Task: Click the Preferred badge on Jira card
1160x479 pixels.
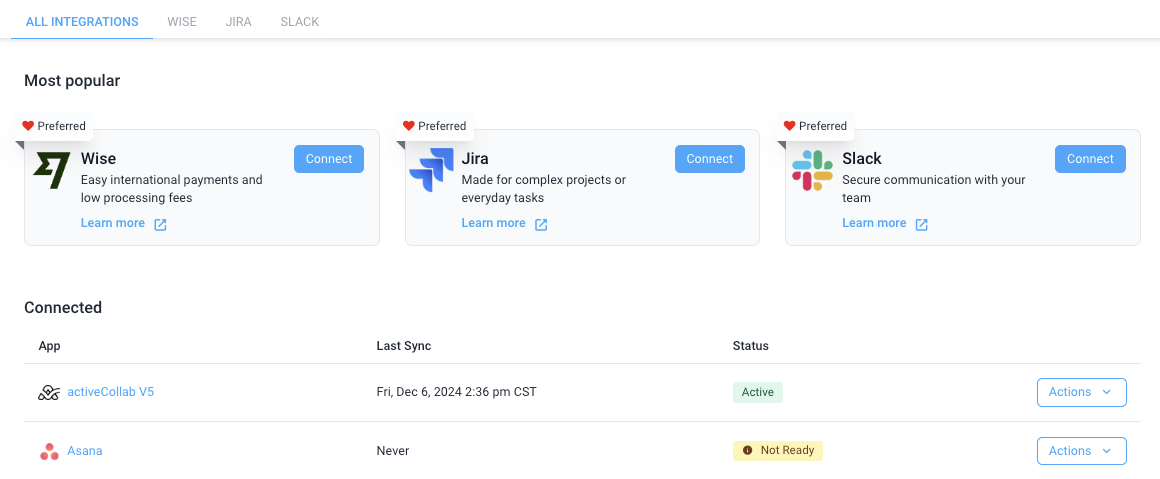Action: pyautogui.click(x=434, y=126)
